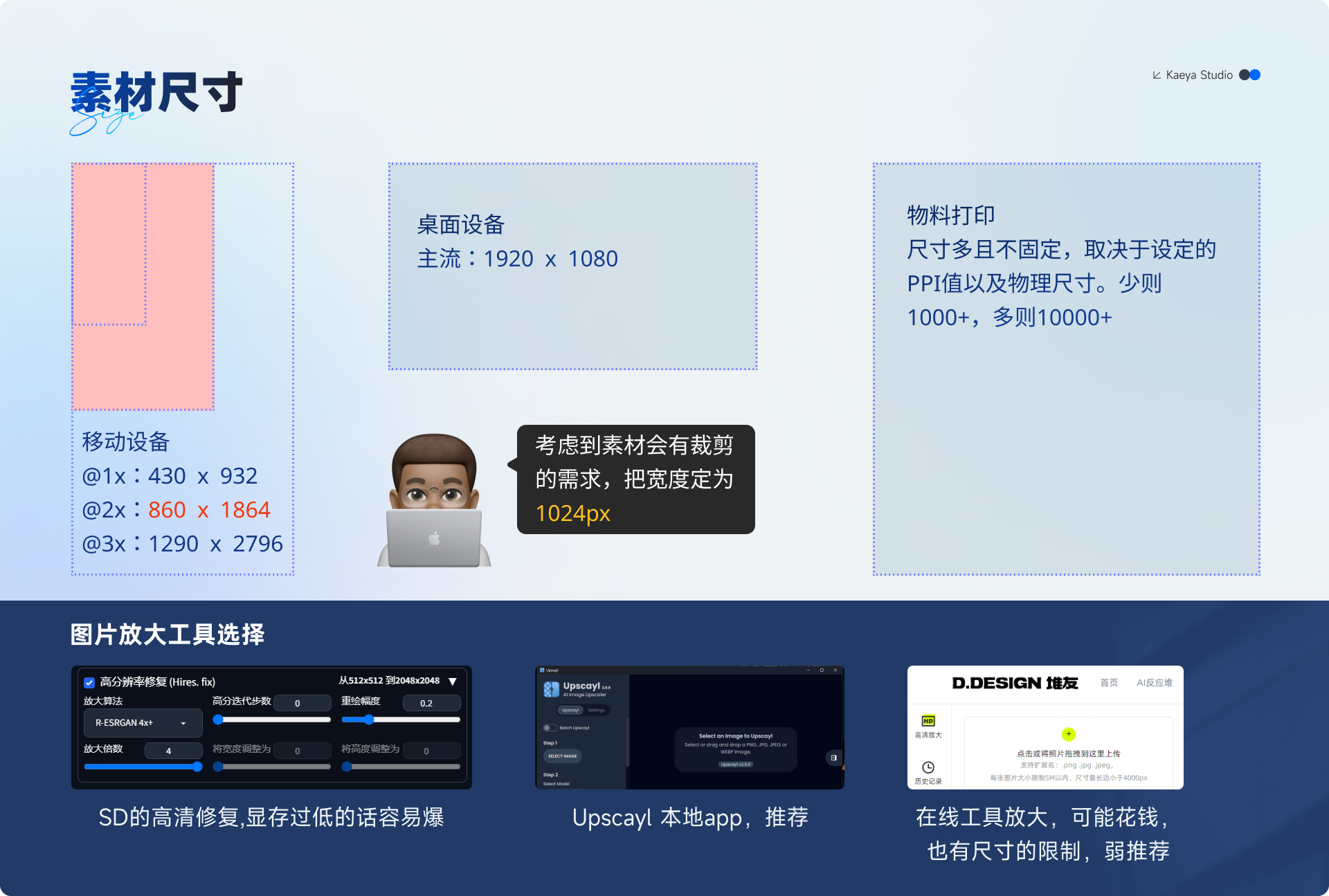This screenshot has height=896, width=1329.
Task: Open the AI反应堆 link
Action: (1155, 683)
